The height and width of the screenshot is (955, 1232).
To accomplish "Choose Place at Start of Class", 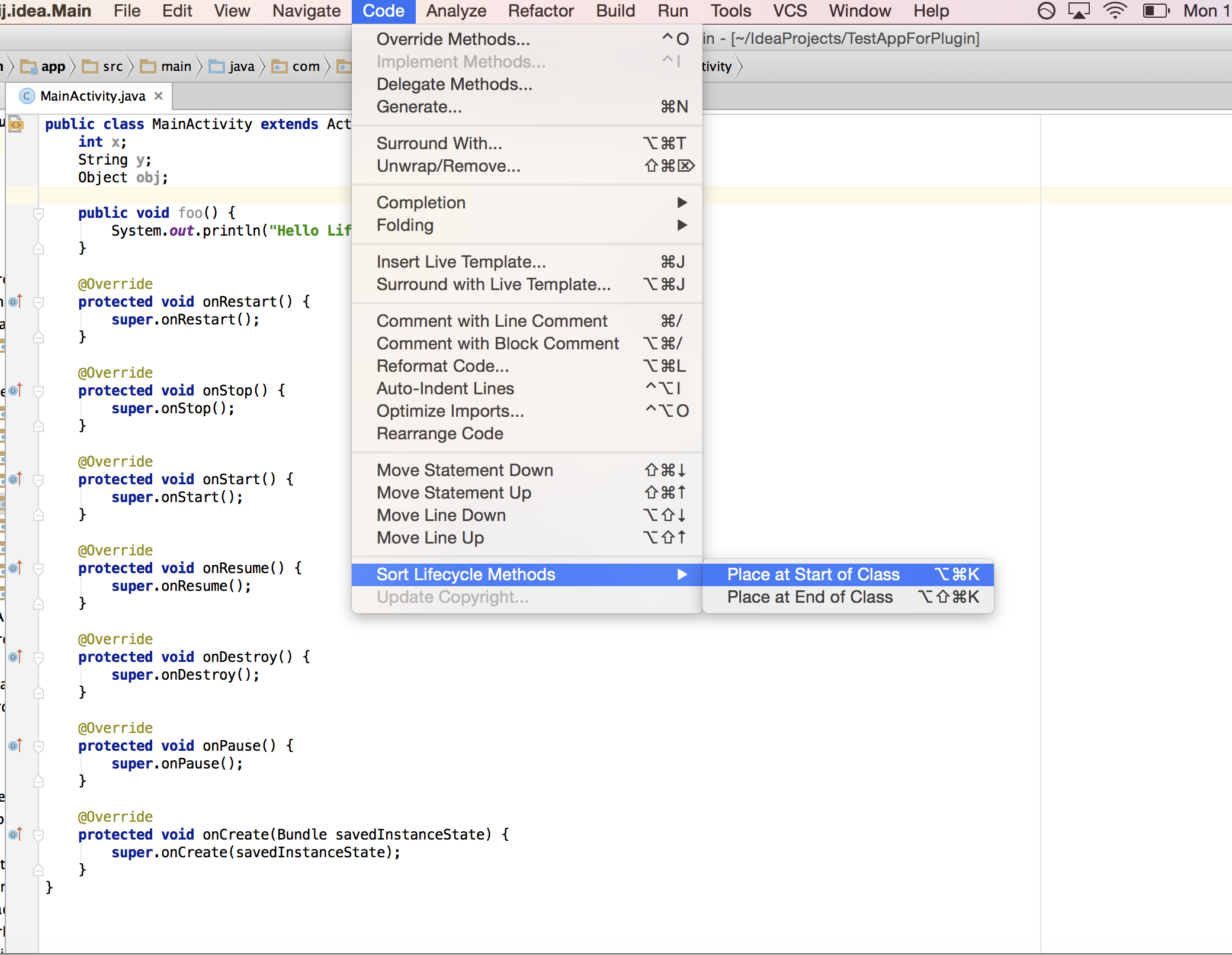I will [x=812, y=574].
